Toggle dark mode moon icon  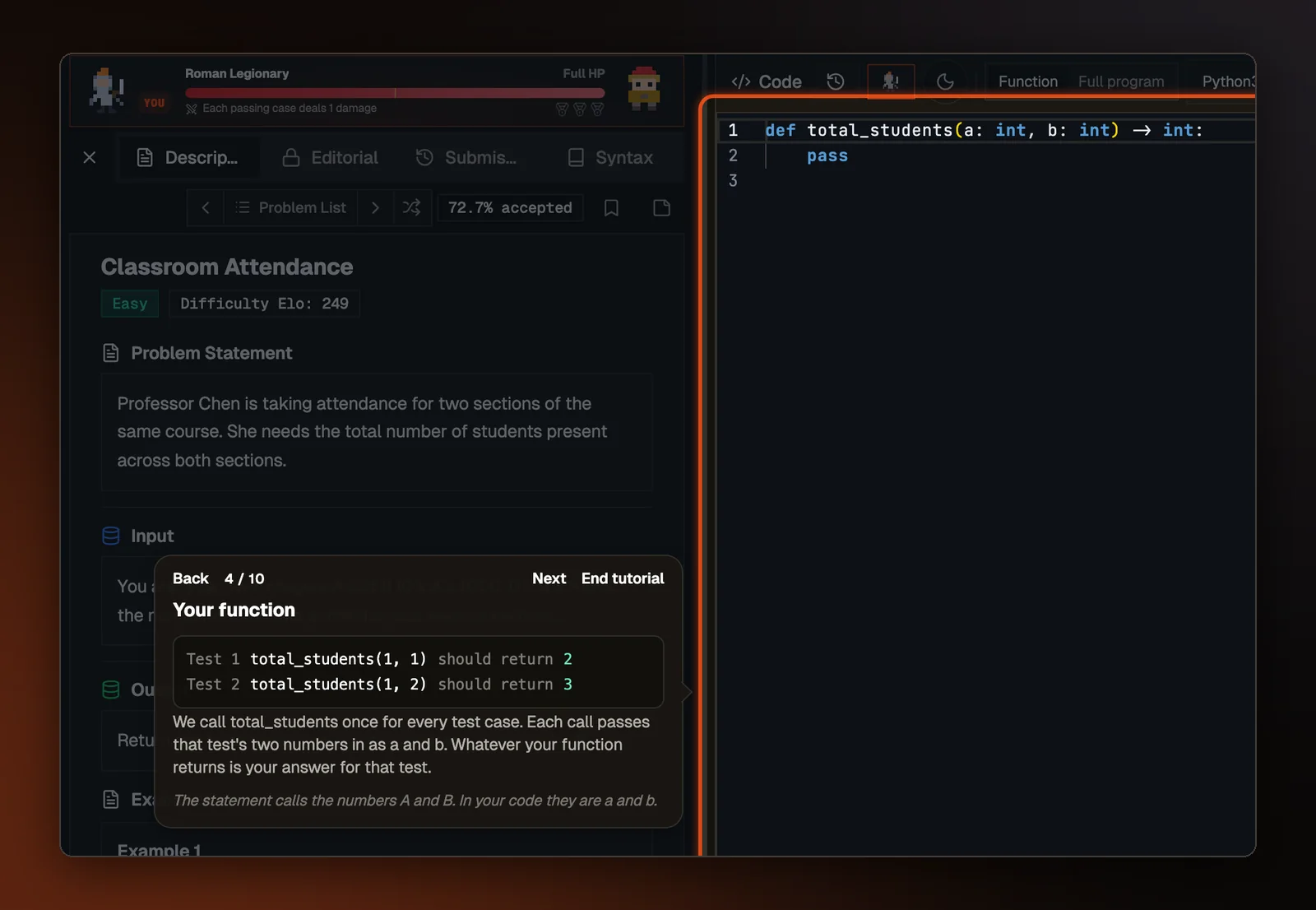pyautogui.click(x=946, y=81)
